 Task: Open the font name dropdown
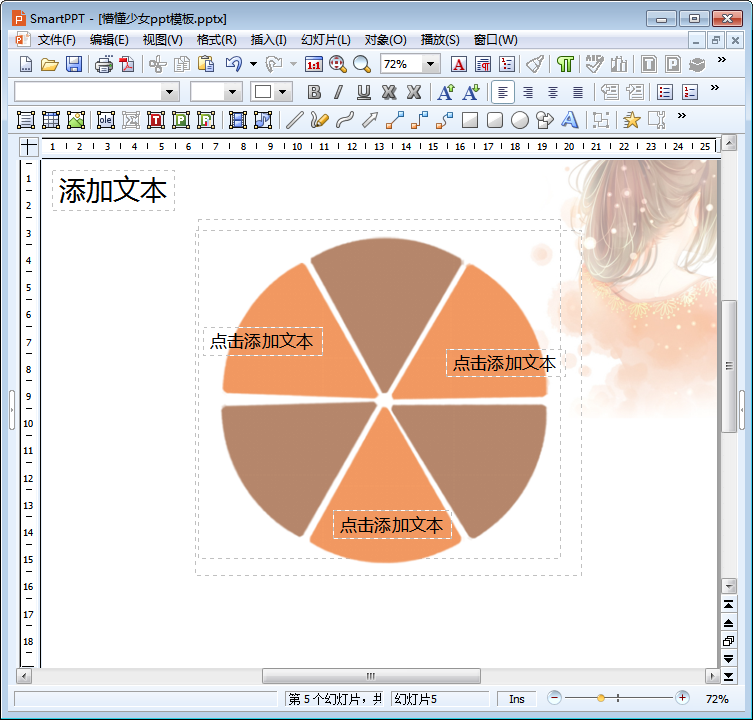tap(170, 92)
